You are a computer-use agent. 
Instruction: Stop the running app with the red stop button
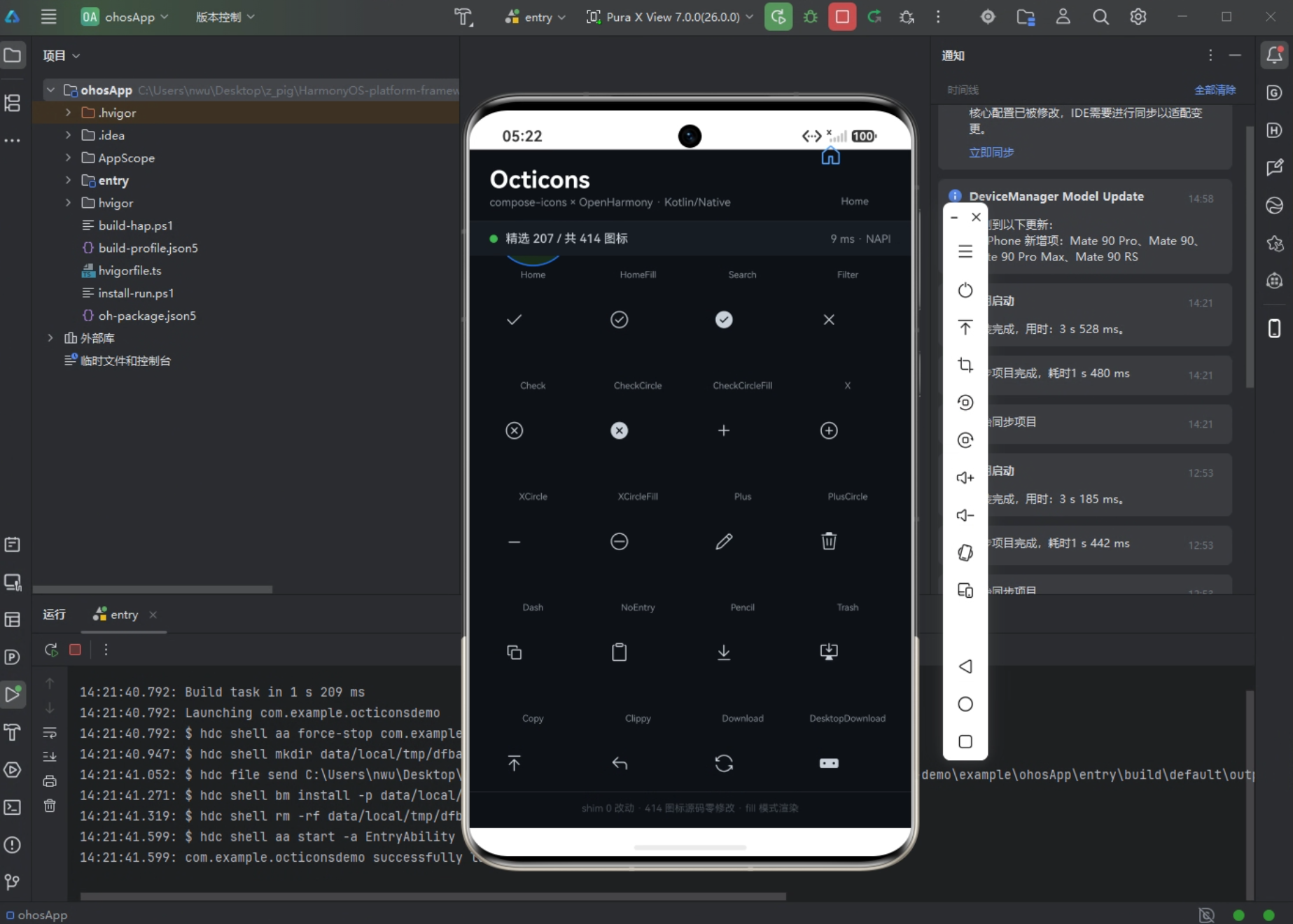click(x=842, y=17)
